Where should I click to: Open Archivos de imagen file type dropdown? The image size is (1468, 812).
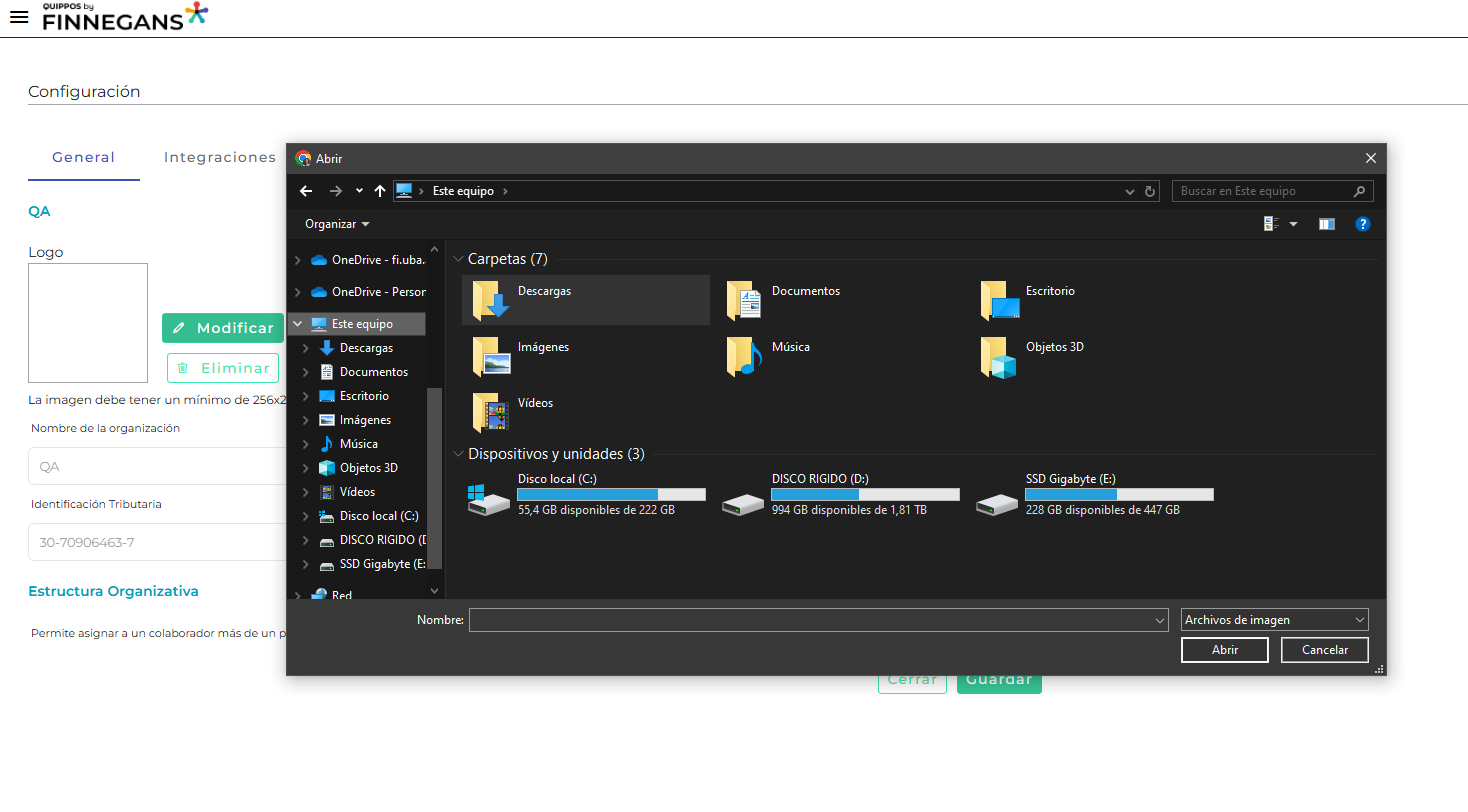[x=1274, y=620]
